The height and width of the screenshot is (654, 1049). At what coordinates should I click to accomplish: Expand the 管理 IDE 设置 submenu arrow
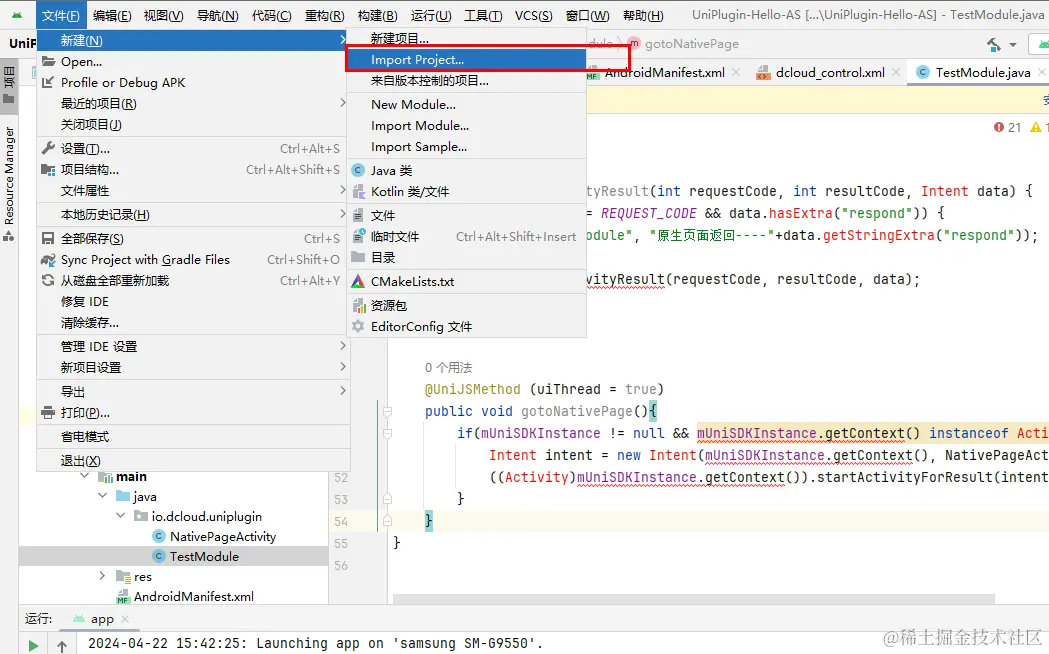click(342, 346)
